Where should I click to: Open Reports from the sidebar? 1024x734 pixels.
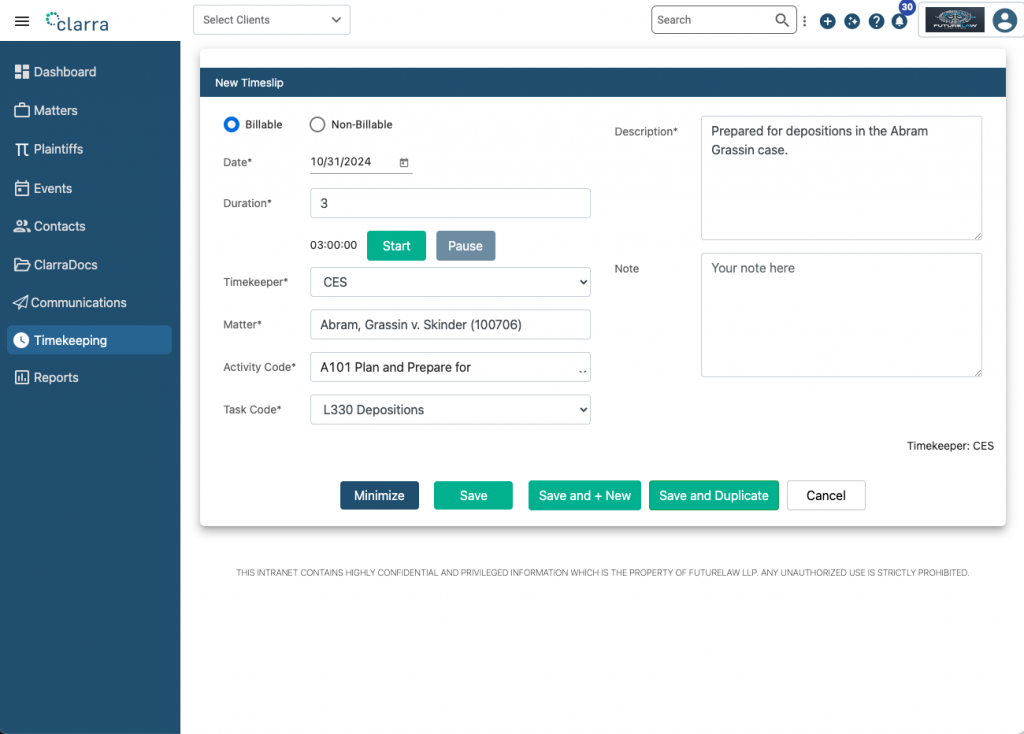pos(56,378)
